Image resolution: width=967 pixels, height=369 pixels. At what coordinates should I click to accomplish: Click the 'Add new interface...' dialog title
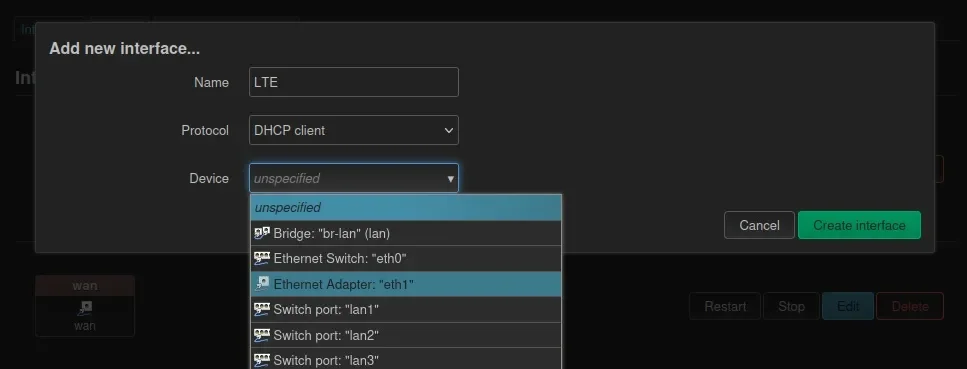click(125, 49)
